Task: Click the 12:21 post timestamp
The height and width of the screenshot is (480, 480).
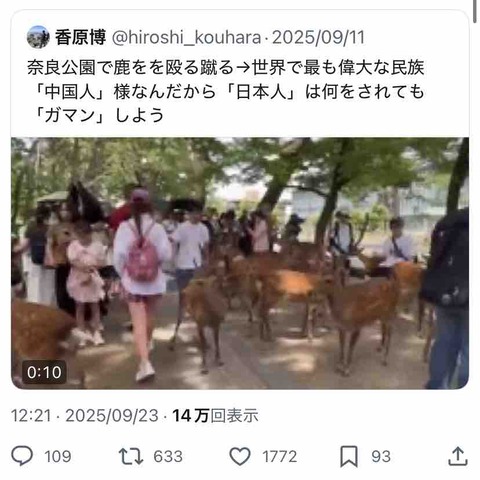Action: [31, 416]
